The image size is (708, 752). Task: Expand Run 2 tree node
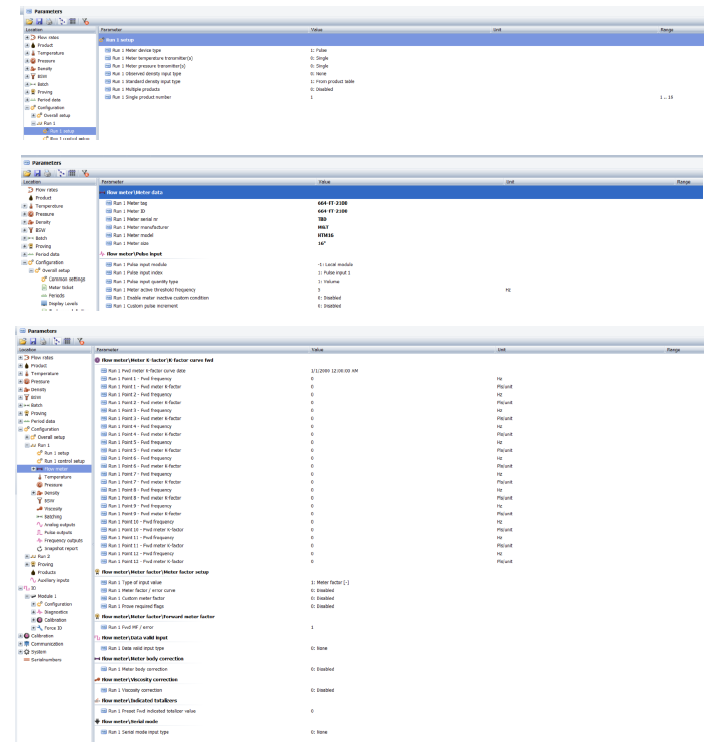27,556
